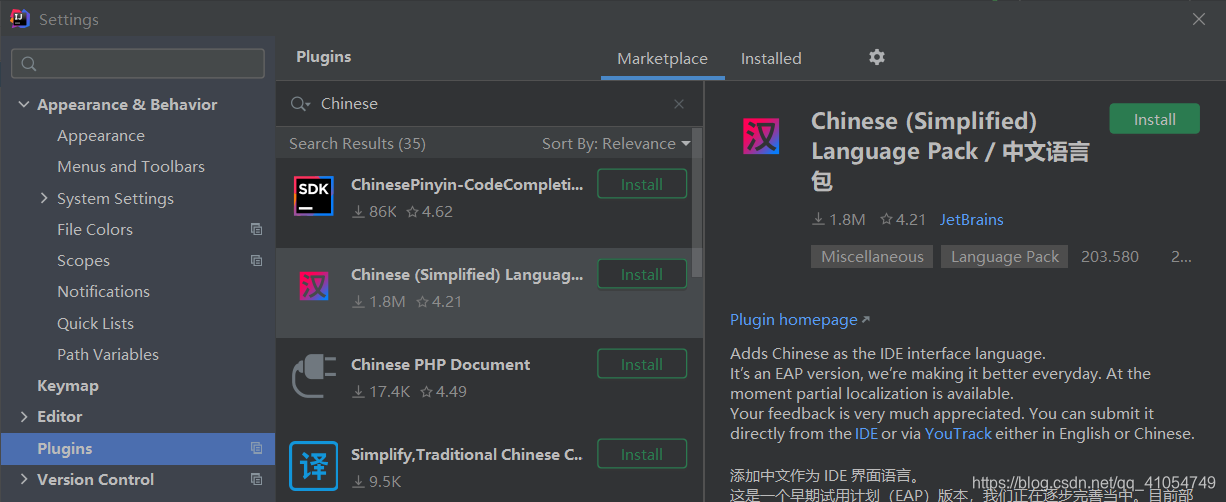This screenshot has width=1226, height=502.
Task: Expand the System Settings node
Action: pos(44,198)
